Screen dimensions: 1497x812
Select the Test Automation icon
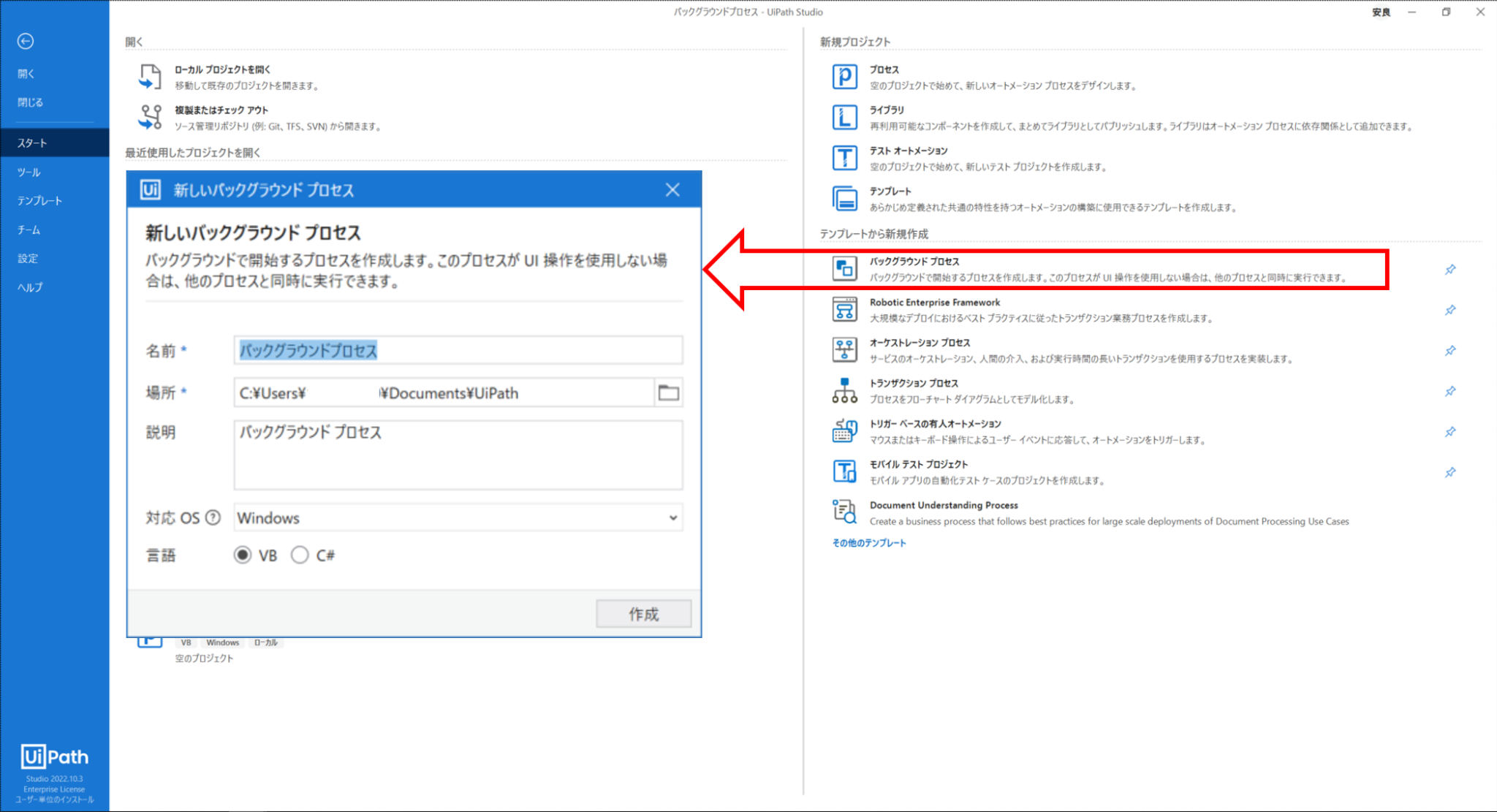tap(844, 158)
